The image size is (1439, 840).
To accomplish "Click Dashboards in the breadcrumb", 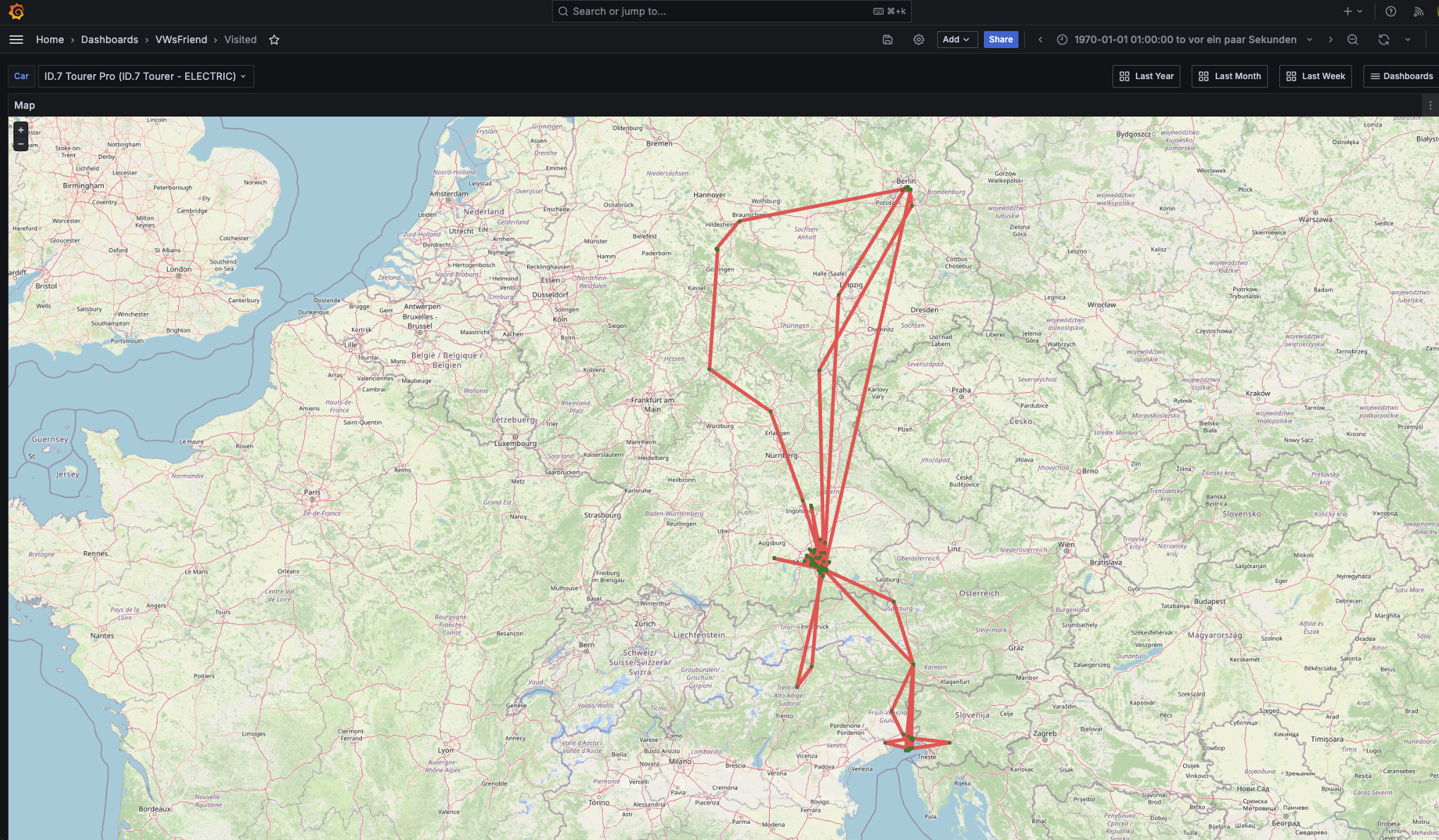I will [110, 40].
